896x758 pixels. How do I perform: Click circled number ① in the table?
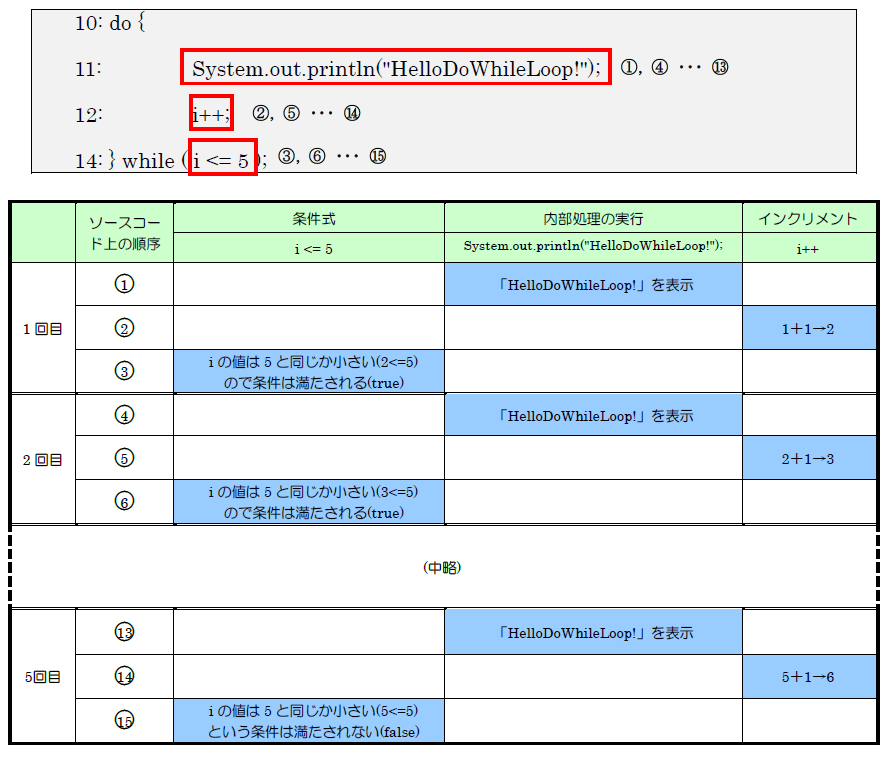coord(124,284)
